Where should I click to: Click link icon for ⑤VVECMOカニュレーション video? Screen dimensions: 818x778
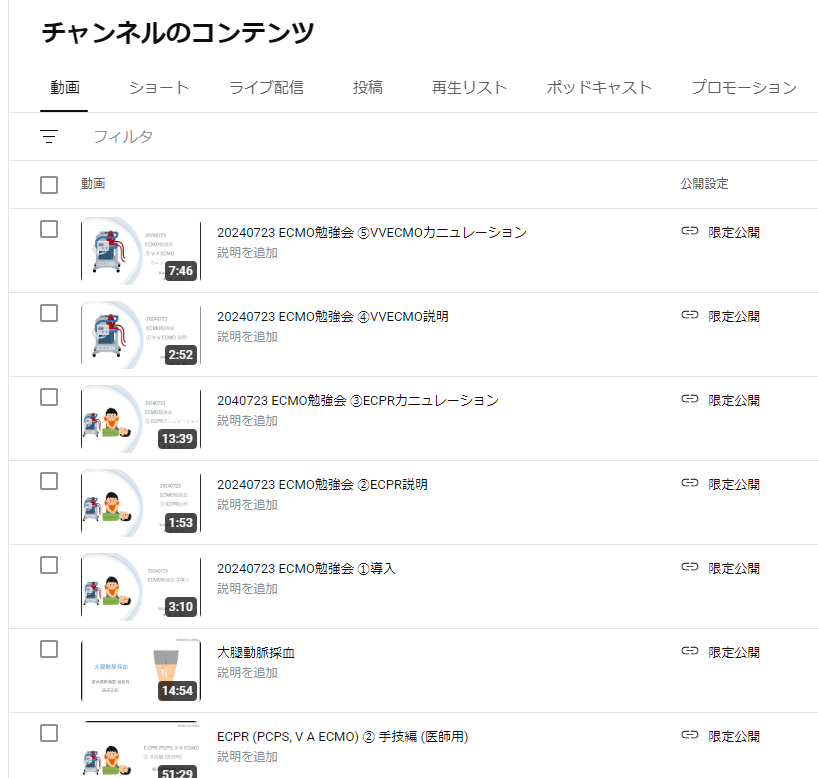point(689,231)
